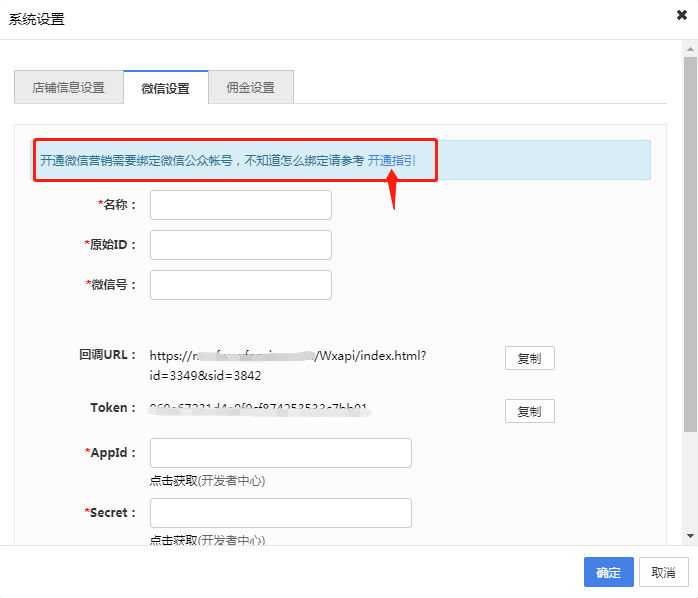
Task: Select the 微信设置 tab
Action: [165, 88]
